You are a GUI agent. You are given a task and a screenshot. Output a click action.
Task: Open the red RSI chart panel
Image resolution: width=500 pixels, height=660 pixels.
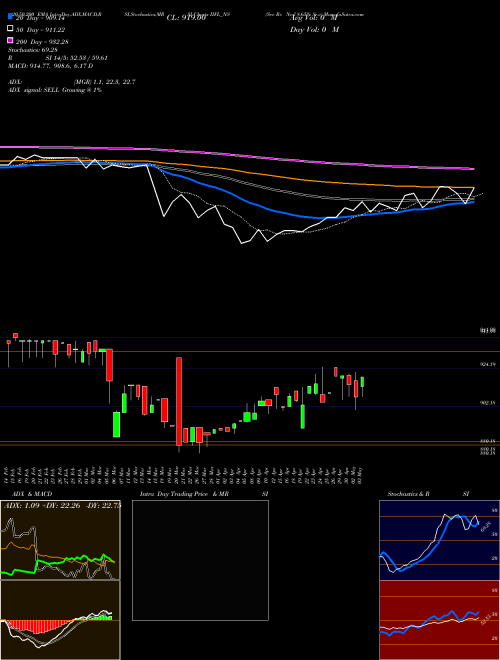439,620
